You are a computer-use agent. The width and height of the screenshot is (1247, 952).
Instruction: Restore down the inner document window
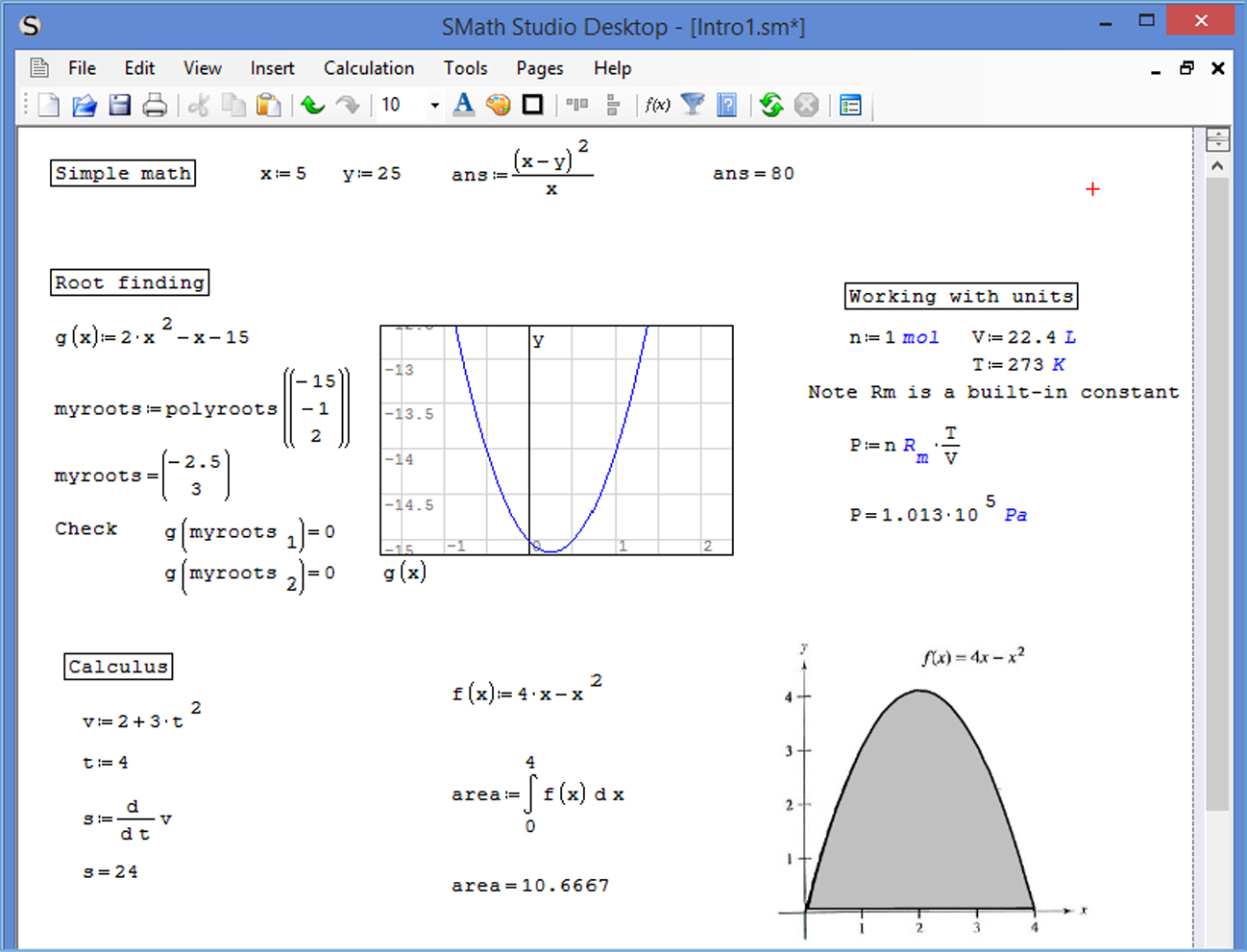tap(1186, 68)
